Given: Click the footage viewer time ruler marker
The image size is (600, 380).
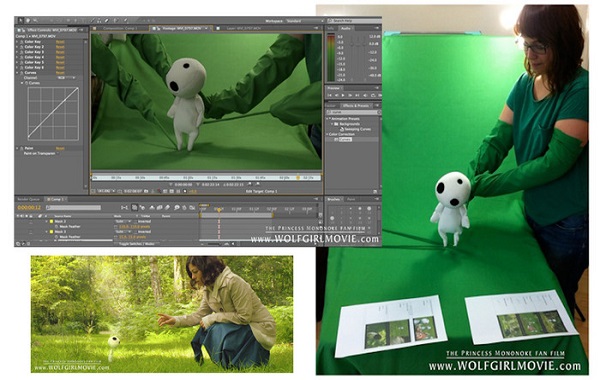Looking at the screenshot, I should pos(298,178).
